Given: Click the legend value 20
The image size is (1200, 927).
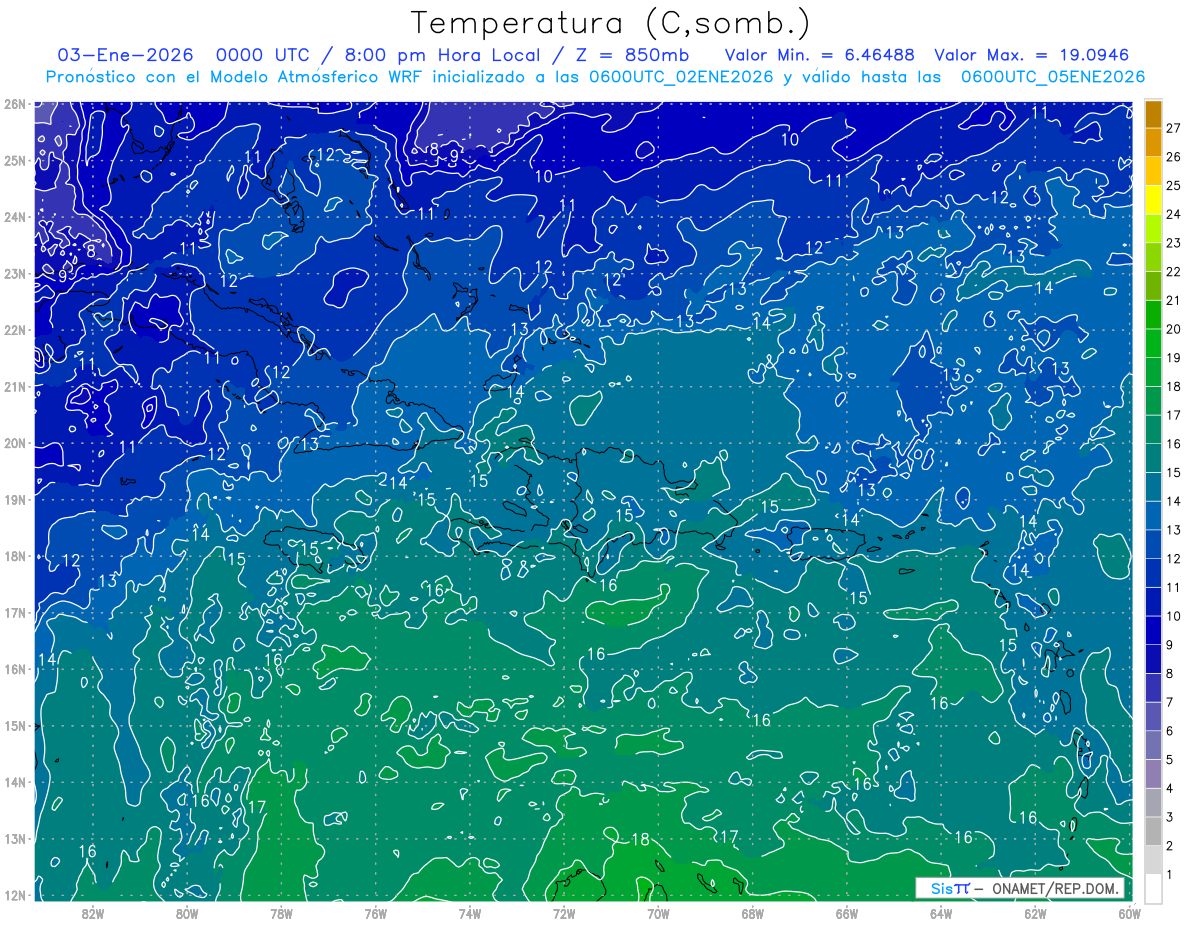Looking at the screenshot, I should click(1173, 329).
